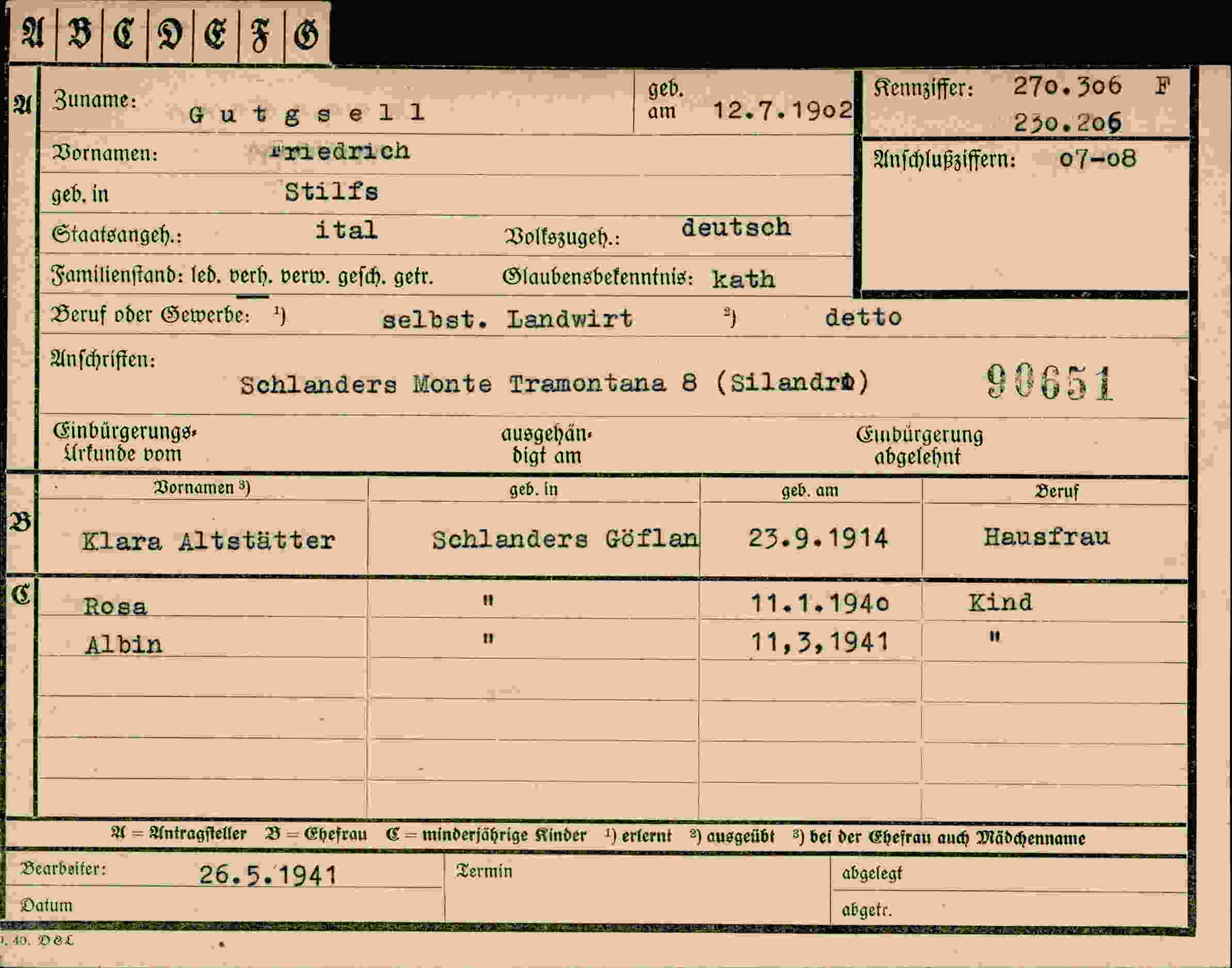1232x968 pixels.
Task: Click the date '23.9.1914'
Action: pos(818,538)
